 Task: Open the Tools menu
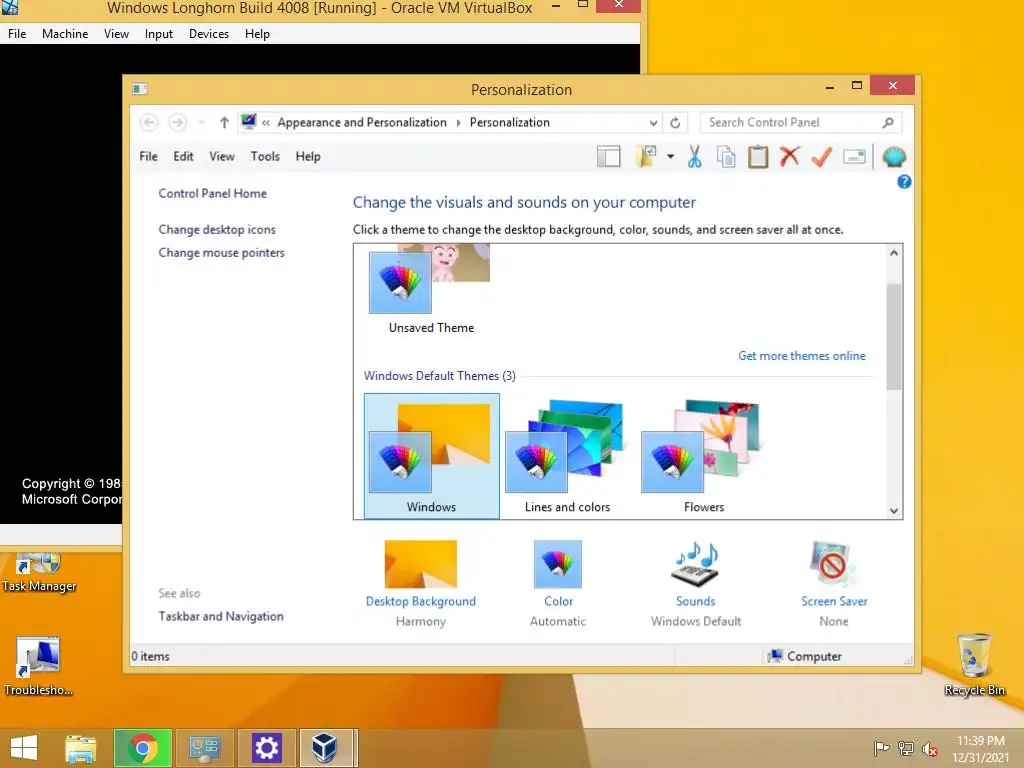[265, 157]
